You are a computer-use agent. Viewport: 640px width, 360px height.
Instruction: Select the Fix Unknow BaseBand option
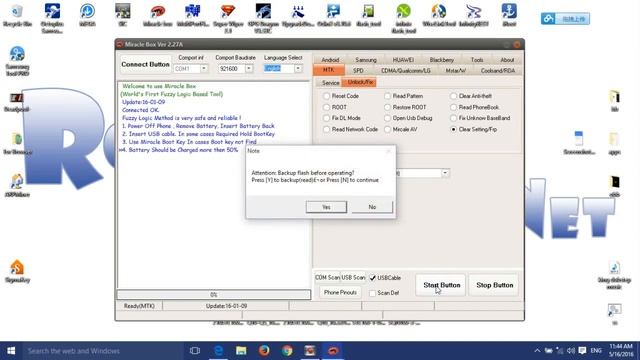(x=453, y=118)
